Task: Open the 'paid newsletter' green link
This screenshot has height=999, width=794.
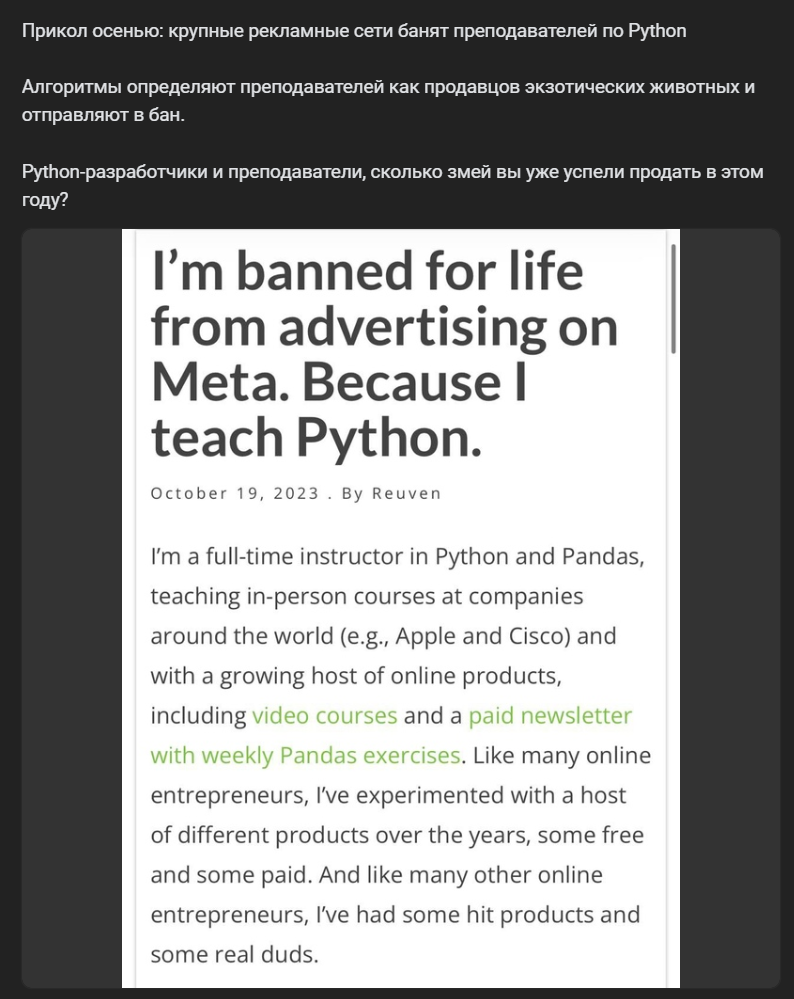Action: [x=550, y=715]
